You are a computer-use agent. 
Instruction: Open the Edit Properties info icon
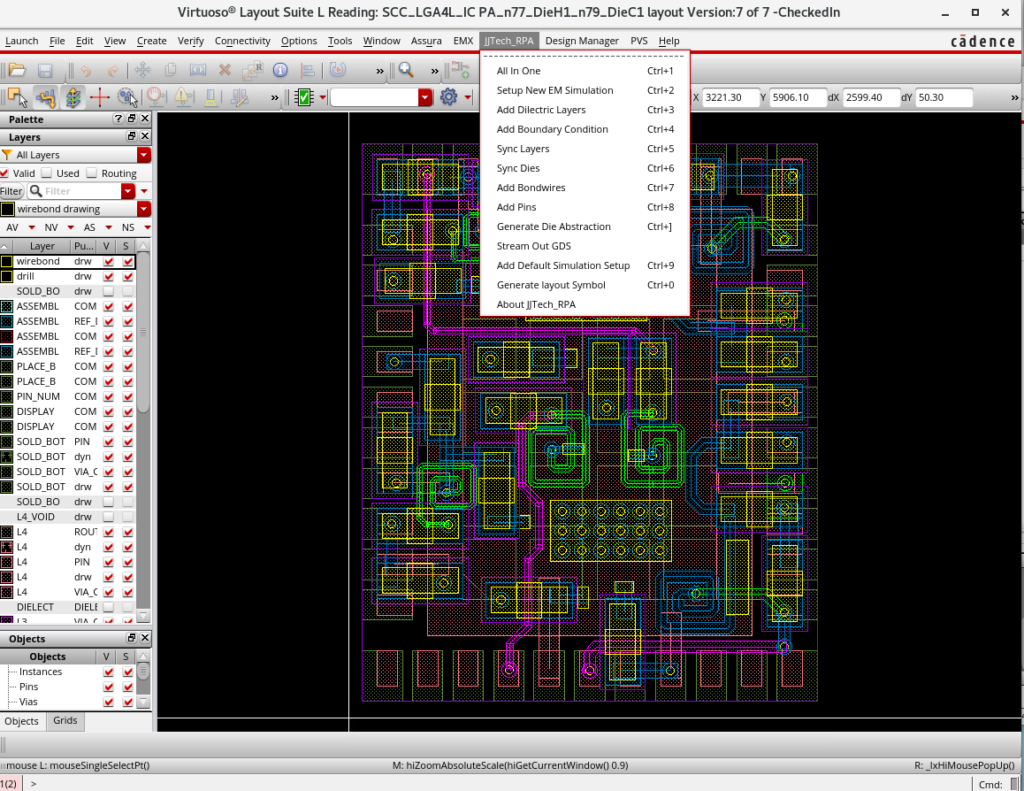click(280, 70)
